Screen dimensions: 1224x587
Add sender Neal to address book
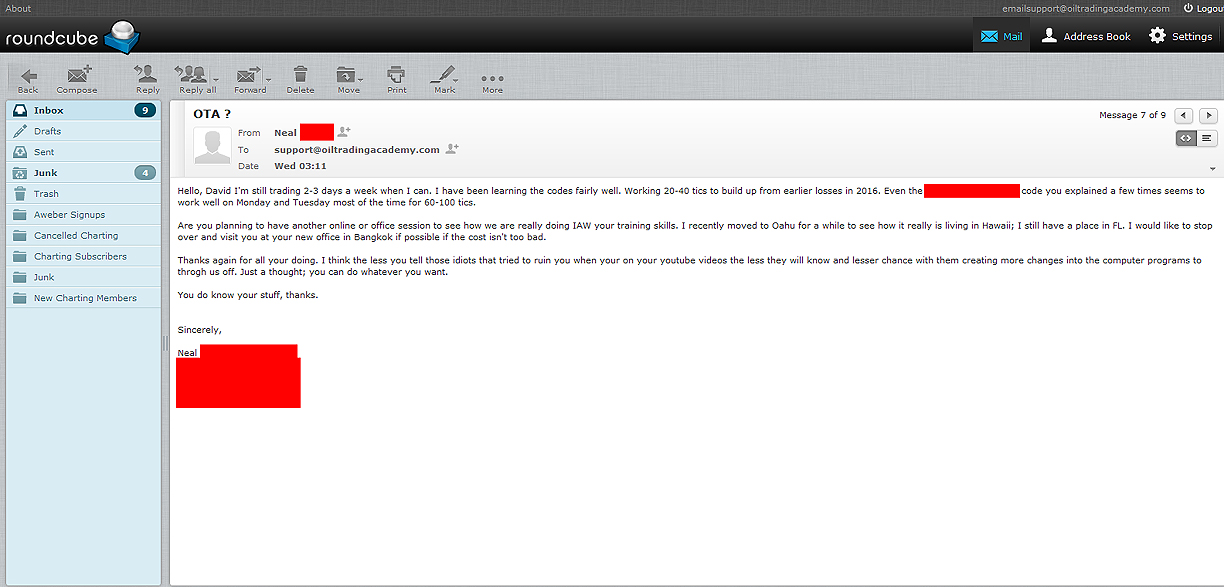click(344, 132)
